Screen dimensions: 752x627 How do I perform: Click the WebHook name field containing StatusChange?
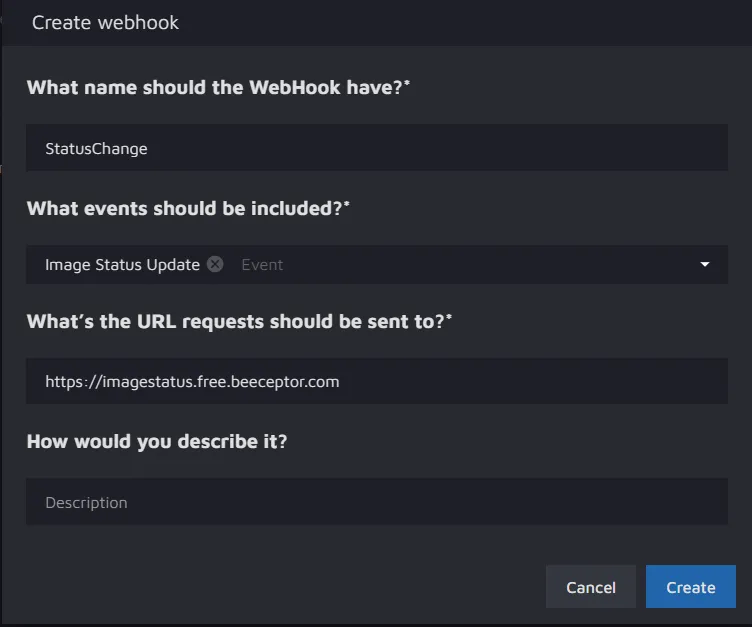(376, 148)
